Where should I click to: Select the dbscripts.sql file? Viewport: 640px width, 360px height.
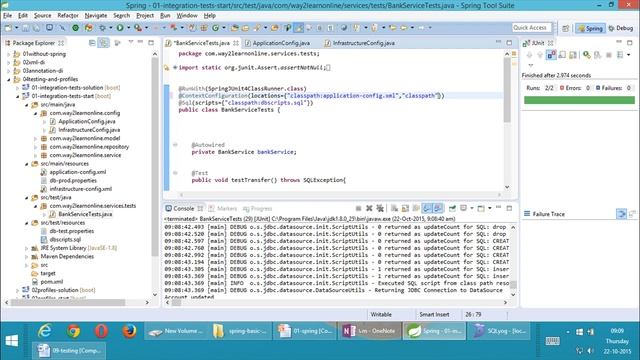[x=65, y=240]
